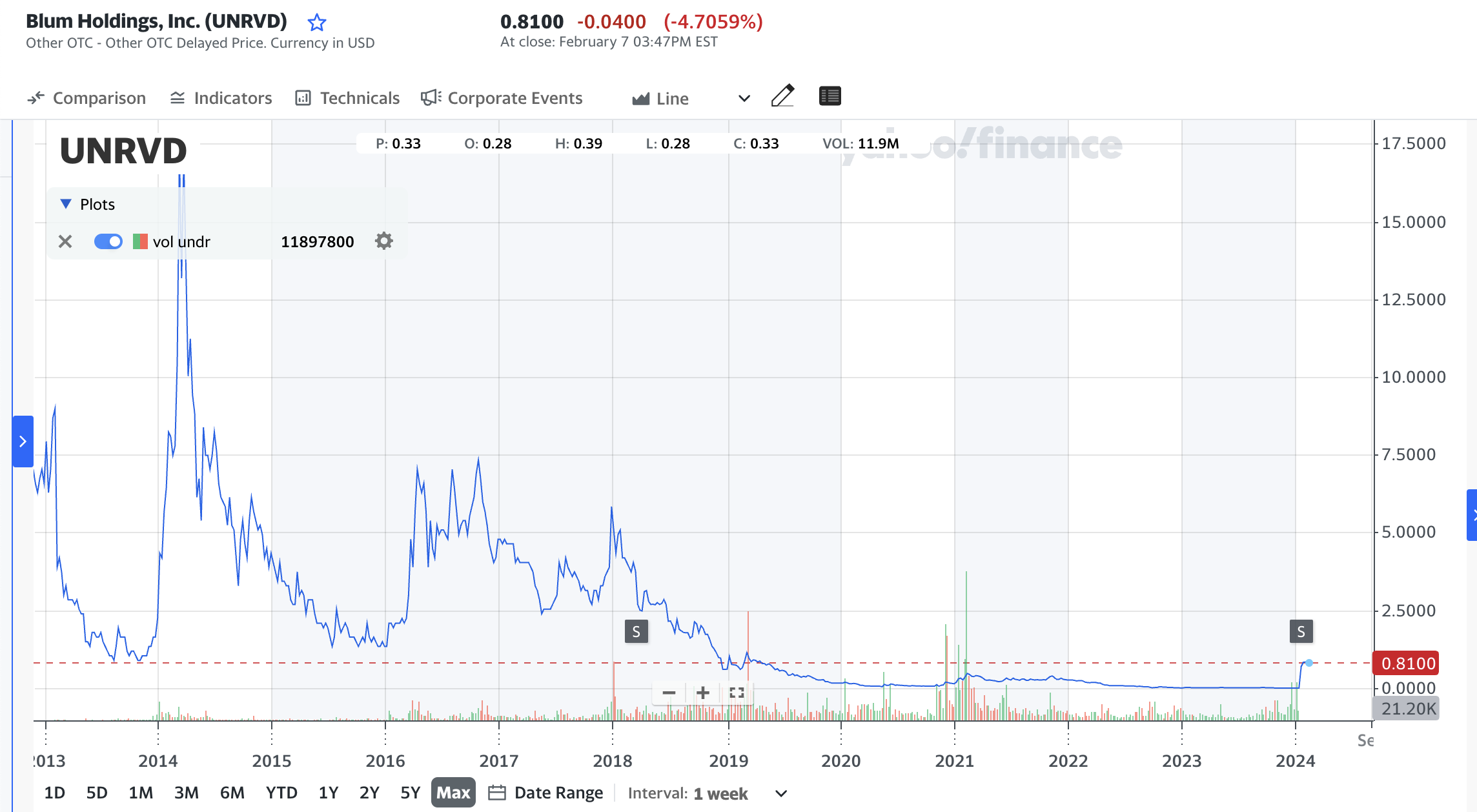Select the 6M range
Image resolution: width=1477 pixels, height=812 pixels.
[x=232, y=793]
